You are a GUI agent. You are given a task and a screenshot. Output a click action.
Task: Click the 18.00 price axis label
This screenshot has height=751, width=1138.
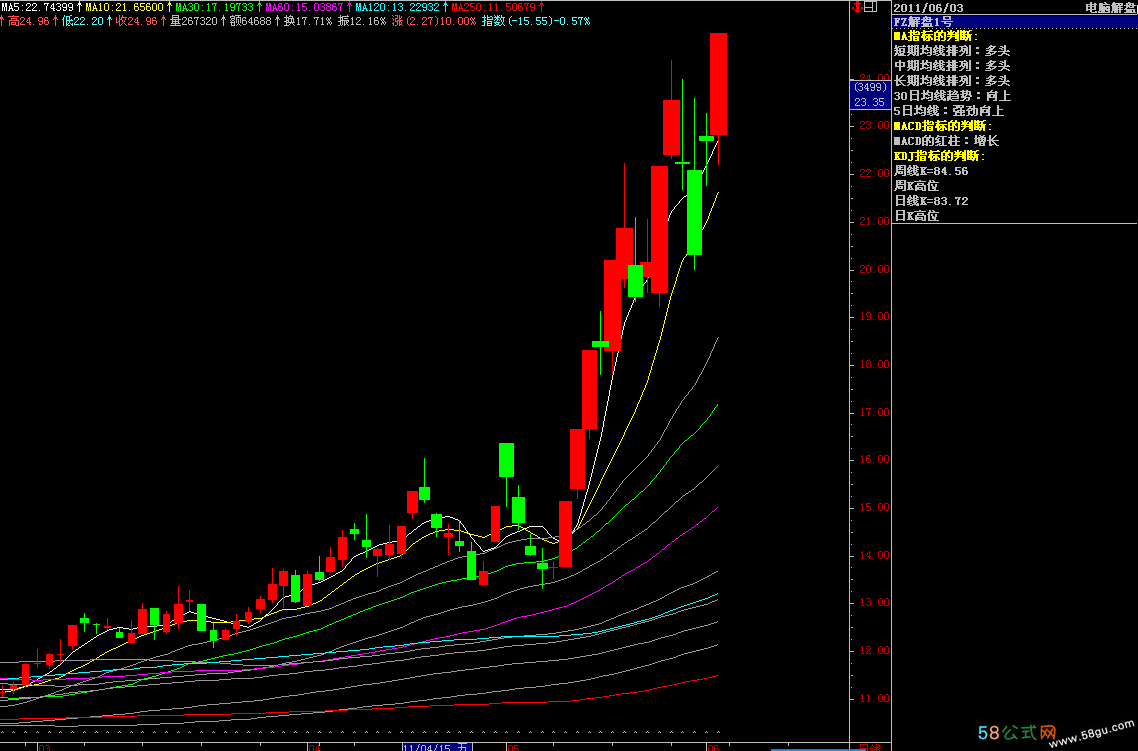click(874, 364)
